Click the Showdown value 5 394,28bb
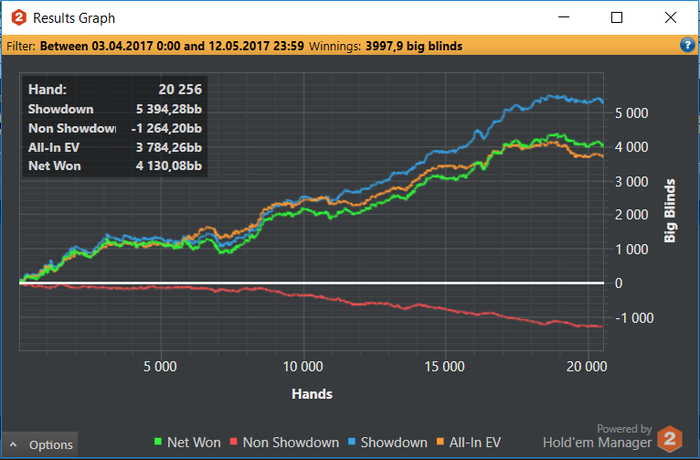Viewport: 700px width, 460px height. (169, 109)
